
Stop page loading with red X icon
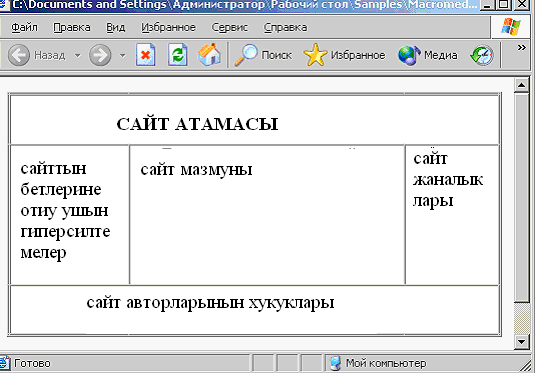(146, 55)
